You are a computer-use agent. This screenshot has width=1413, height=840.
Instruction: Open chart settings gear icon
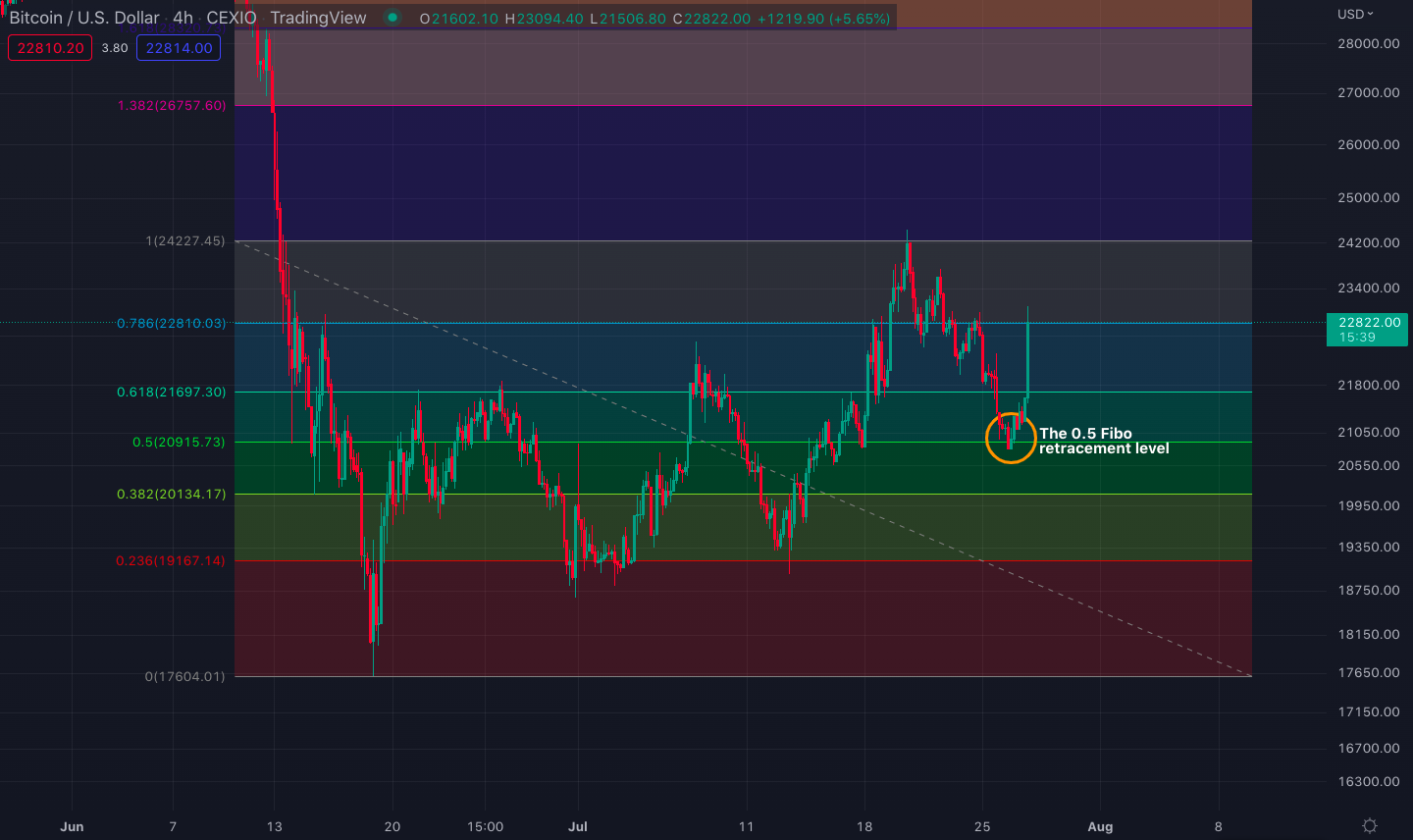(1370, 826)
